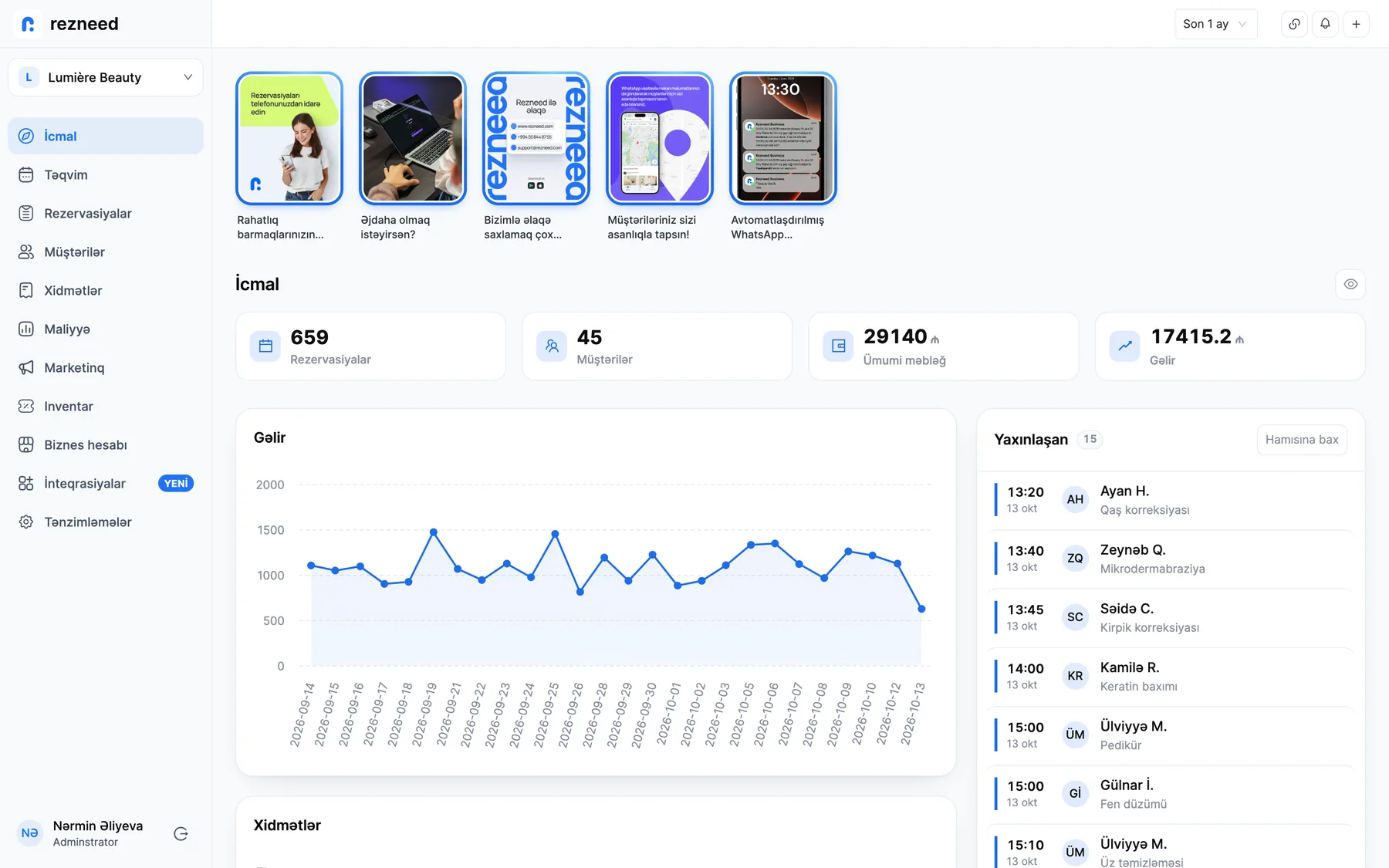Click the logout icon next to Nərmin Əliyeva
This screenshot has width=1389, height=868.
pos(181,833)
